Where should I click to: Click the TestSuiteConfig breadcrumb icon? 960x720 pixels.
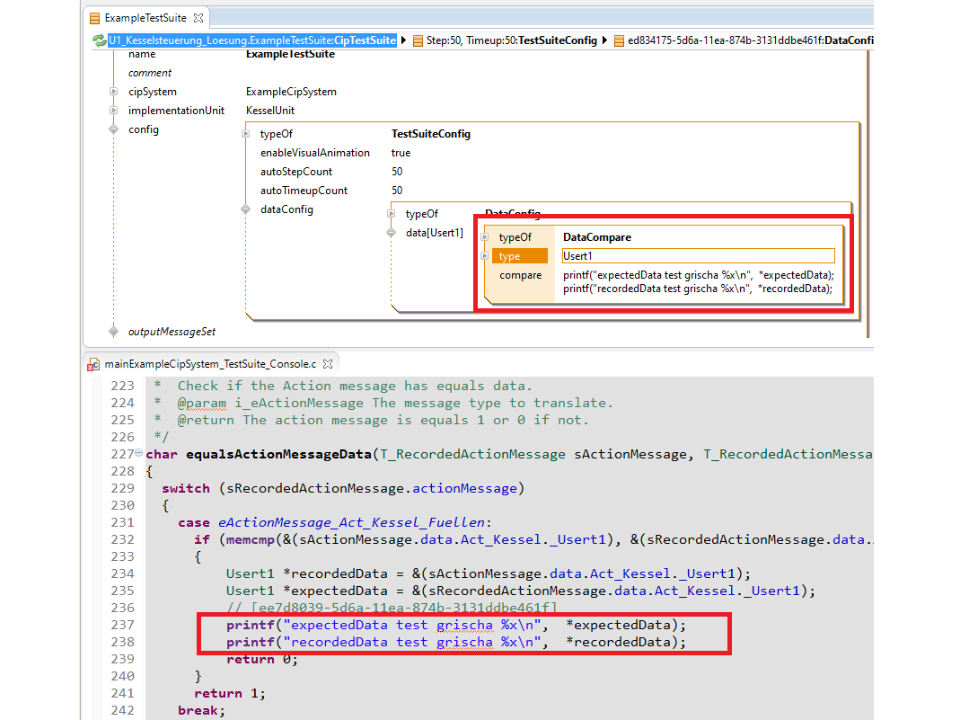(x=418, y=40)
